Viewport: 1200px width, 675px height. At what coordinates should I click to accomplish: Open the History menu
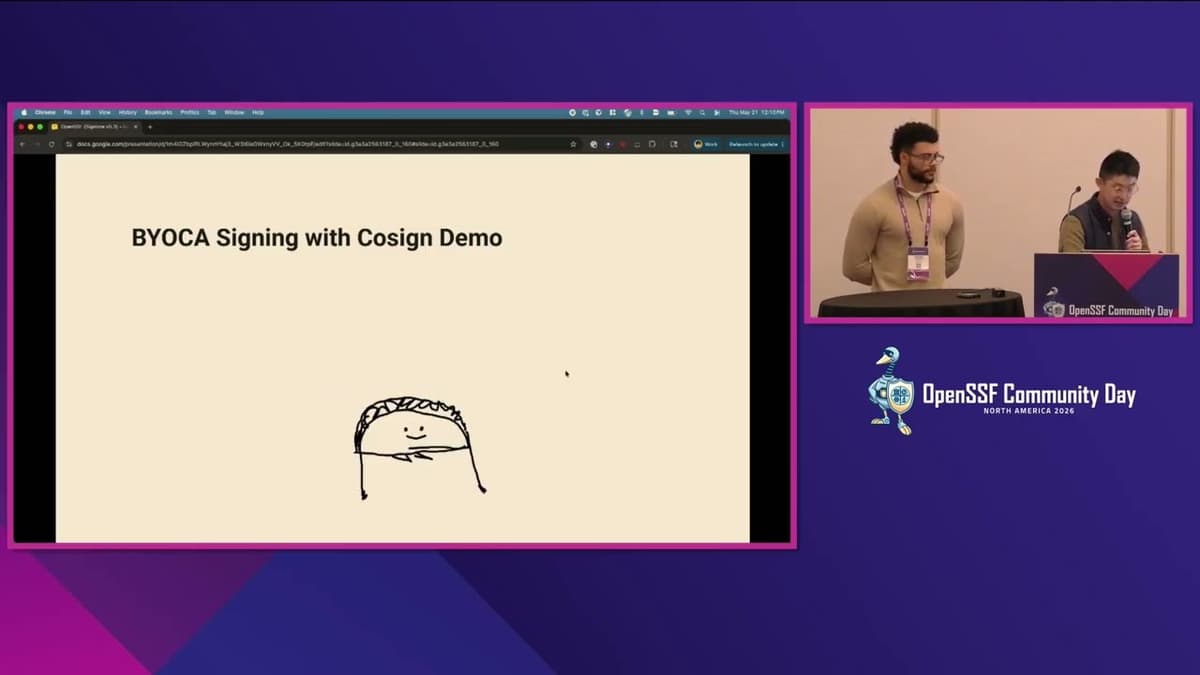coord(128,112)
